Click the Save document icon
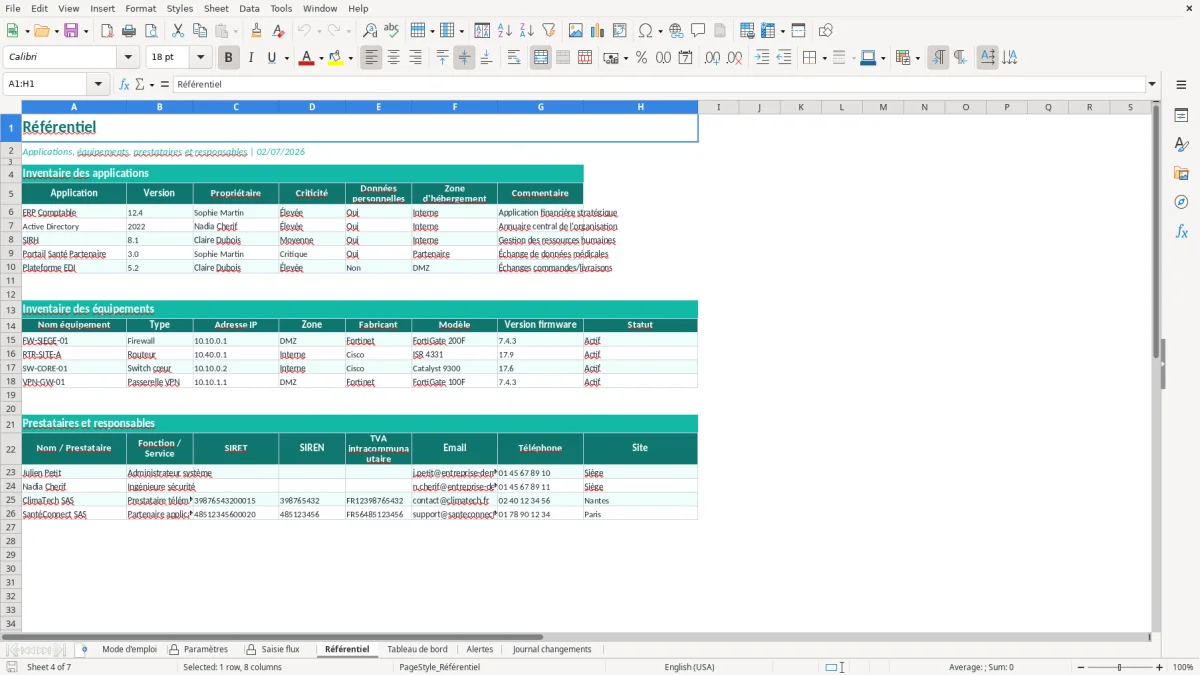Image resolution: width=1200 pixels, height=675 pixels. point(71,31)
